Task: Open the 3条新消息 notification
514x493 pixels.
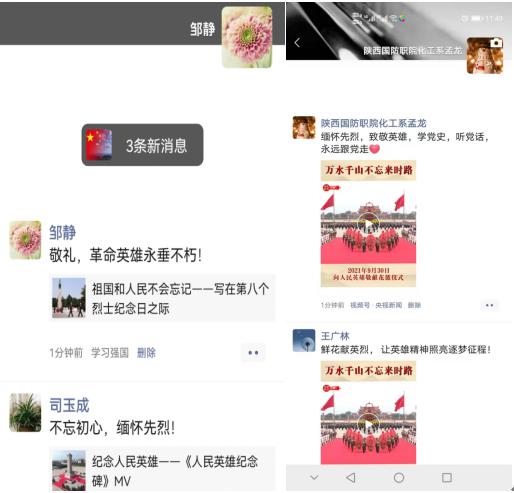Action: pos(142,145)
